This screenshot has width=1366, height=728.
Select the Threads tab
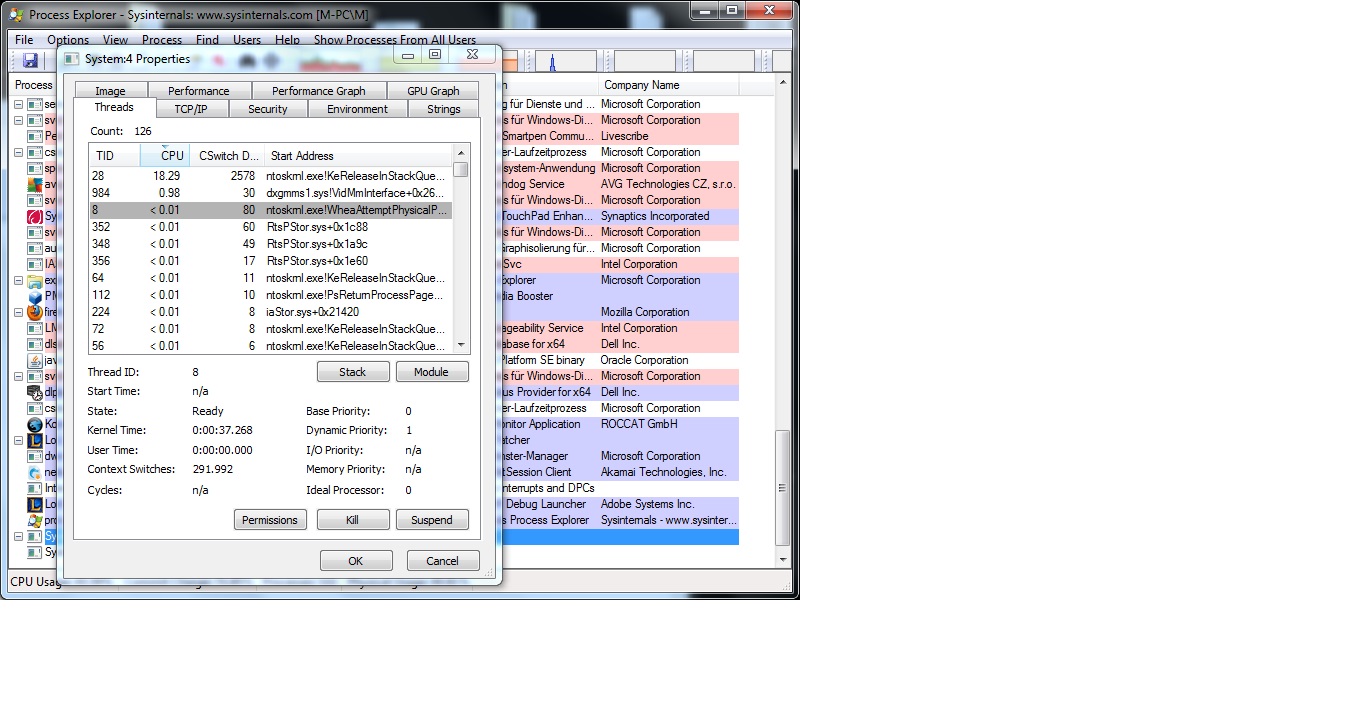114,107
